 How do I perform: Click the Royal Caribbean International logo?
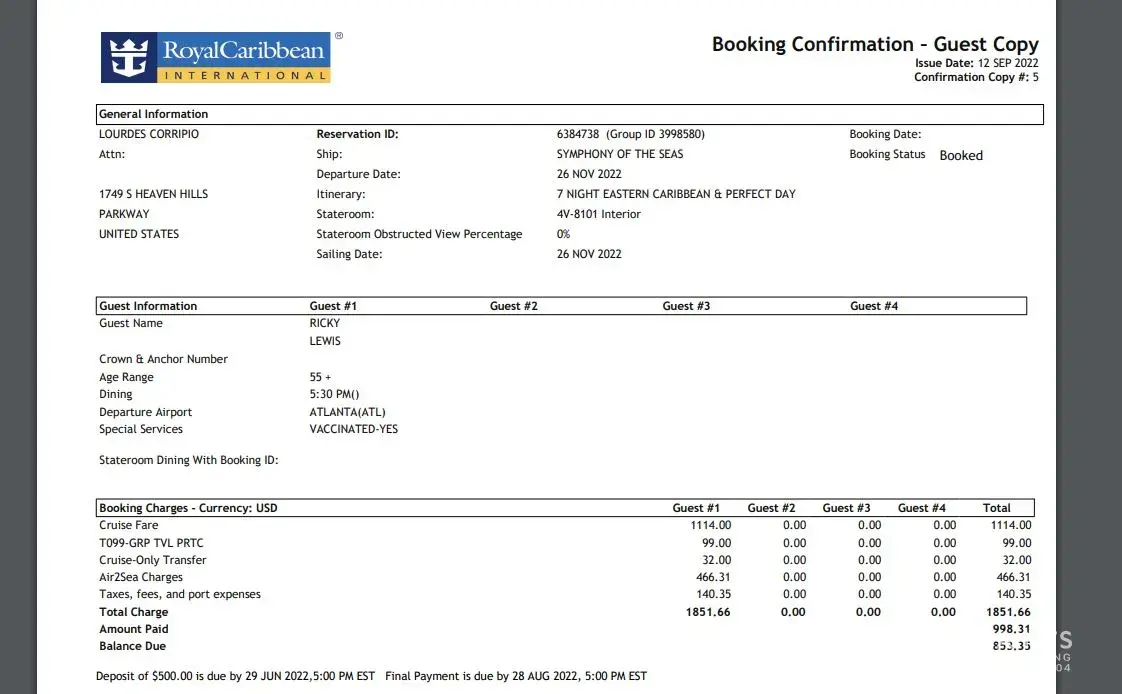click(x=216, y=57)
